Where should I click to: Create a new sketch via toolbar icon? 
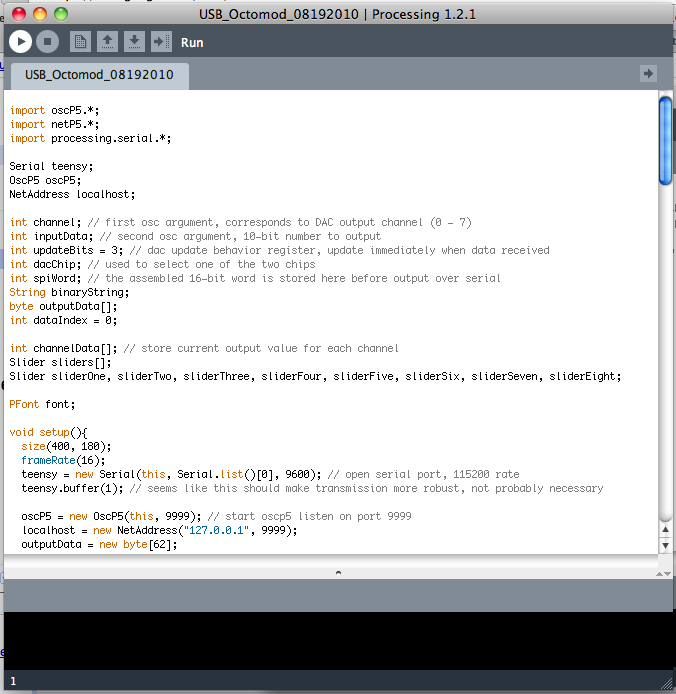click(81, 42)
